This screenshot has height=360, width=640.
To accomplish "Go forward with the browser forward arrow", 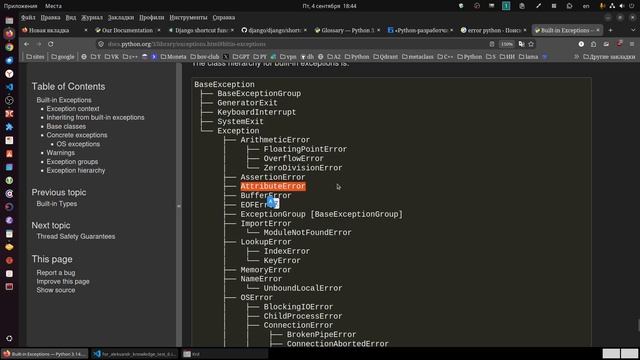I will (39, 44).
